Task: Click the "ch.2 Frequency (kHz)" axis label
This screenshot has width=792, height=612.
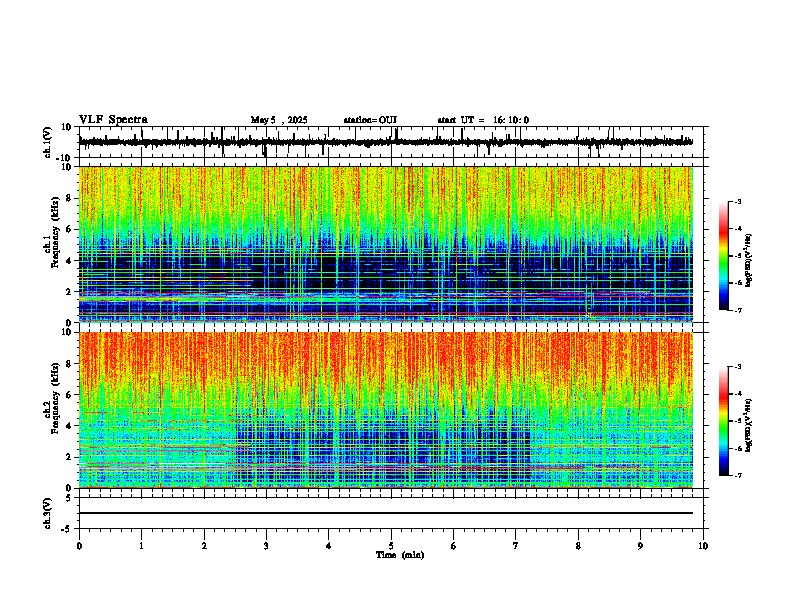Action: 52,398
